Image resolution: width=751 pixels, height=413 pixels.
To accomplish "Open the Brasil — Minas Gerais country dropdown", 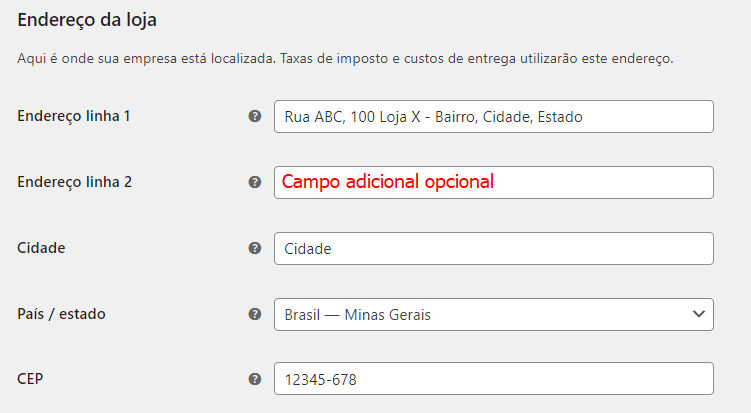I will click(494, 315).
